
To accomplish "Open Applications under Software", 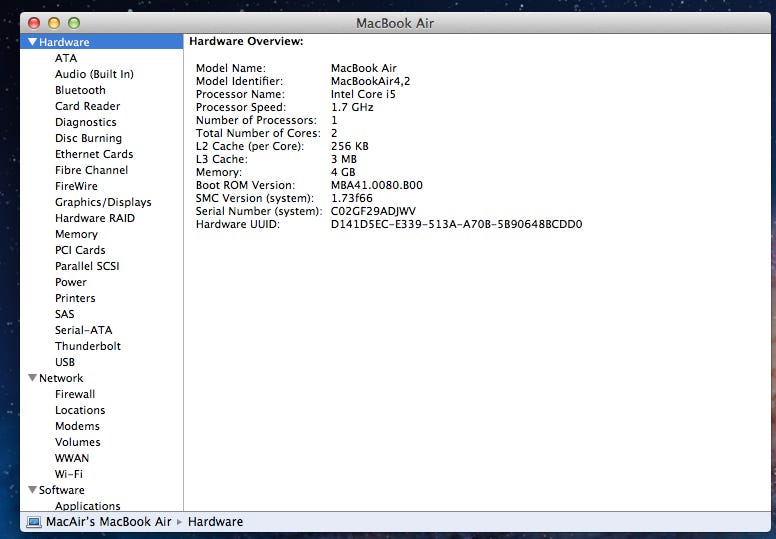I will click(x=88, y=505).
